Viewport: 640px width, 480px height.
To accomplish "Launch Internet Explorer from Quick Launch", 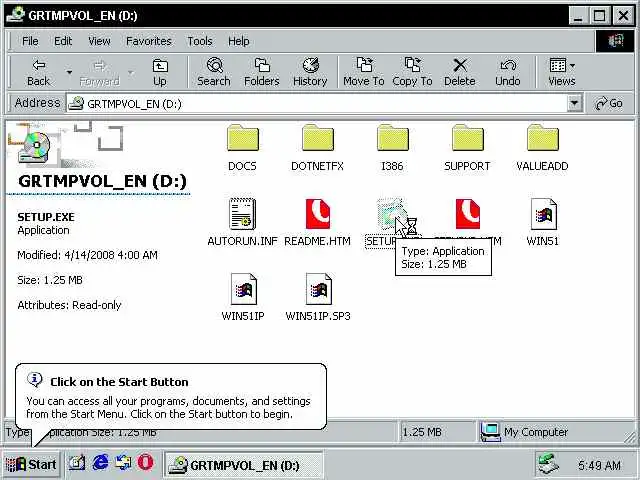I will pos(100,462).
